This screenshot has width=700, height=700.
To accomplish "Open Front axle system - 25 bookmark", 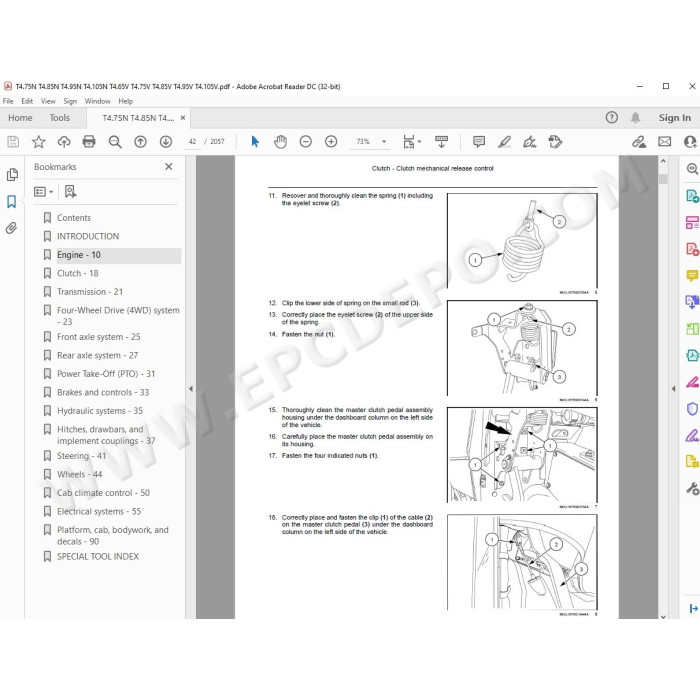I will pyautogui.click(x=99, y=337).
